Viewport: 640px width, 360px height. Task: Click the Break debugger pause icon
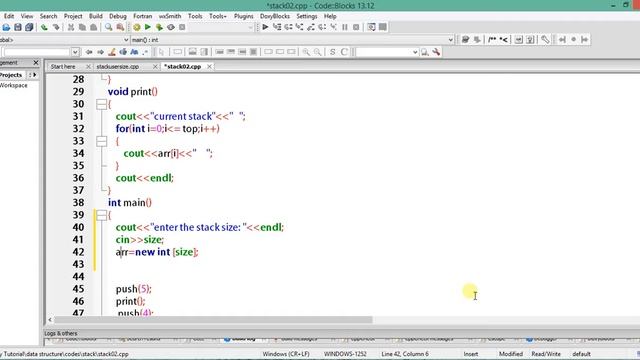click(345, 27)
